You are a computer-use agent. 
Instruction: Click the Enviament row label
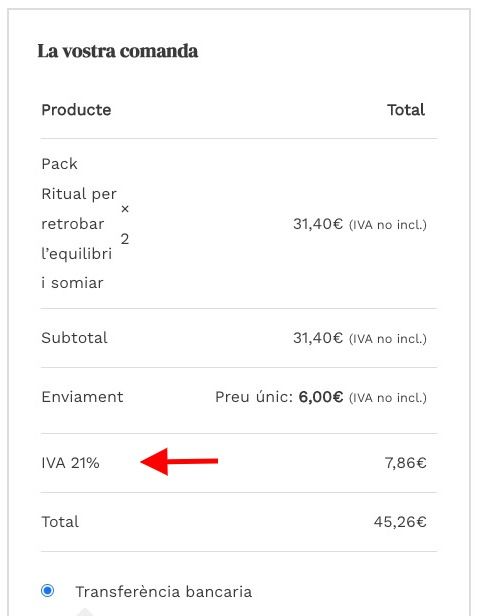click(82, 397)
